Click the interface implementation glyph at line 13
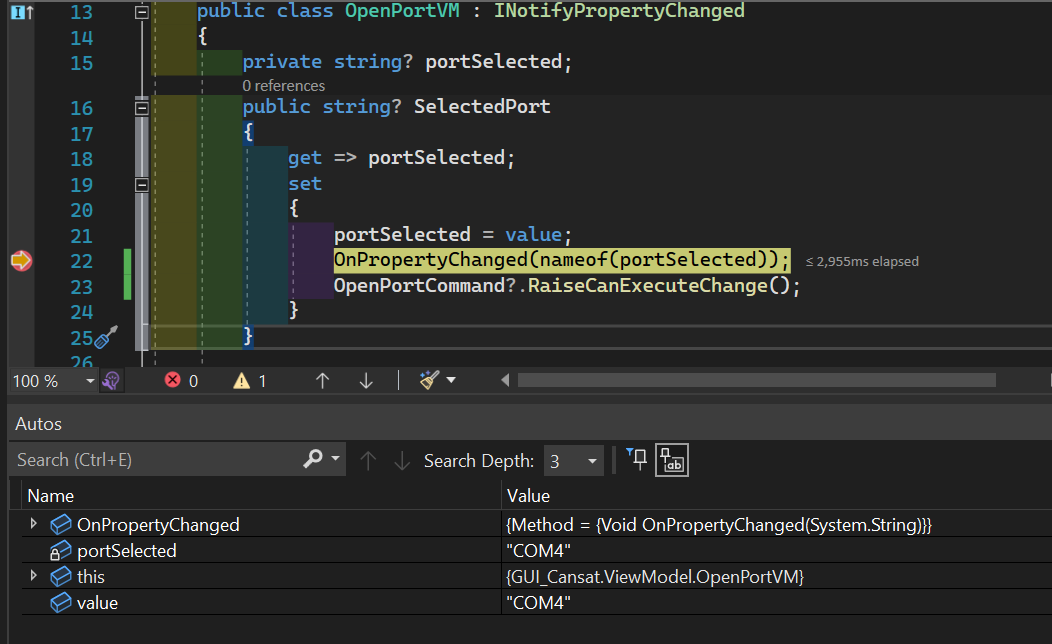This screenshot has height=644, width=1052. click(x=22, y=12)
